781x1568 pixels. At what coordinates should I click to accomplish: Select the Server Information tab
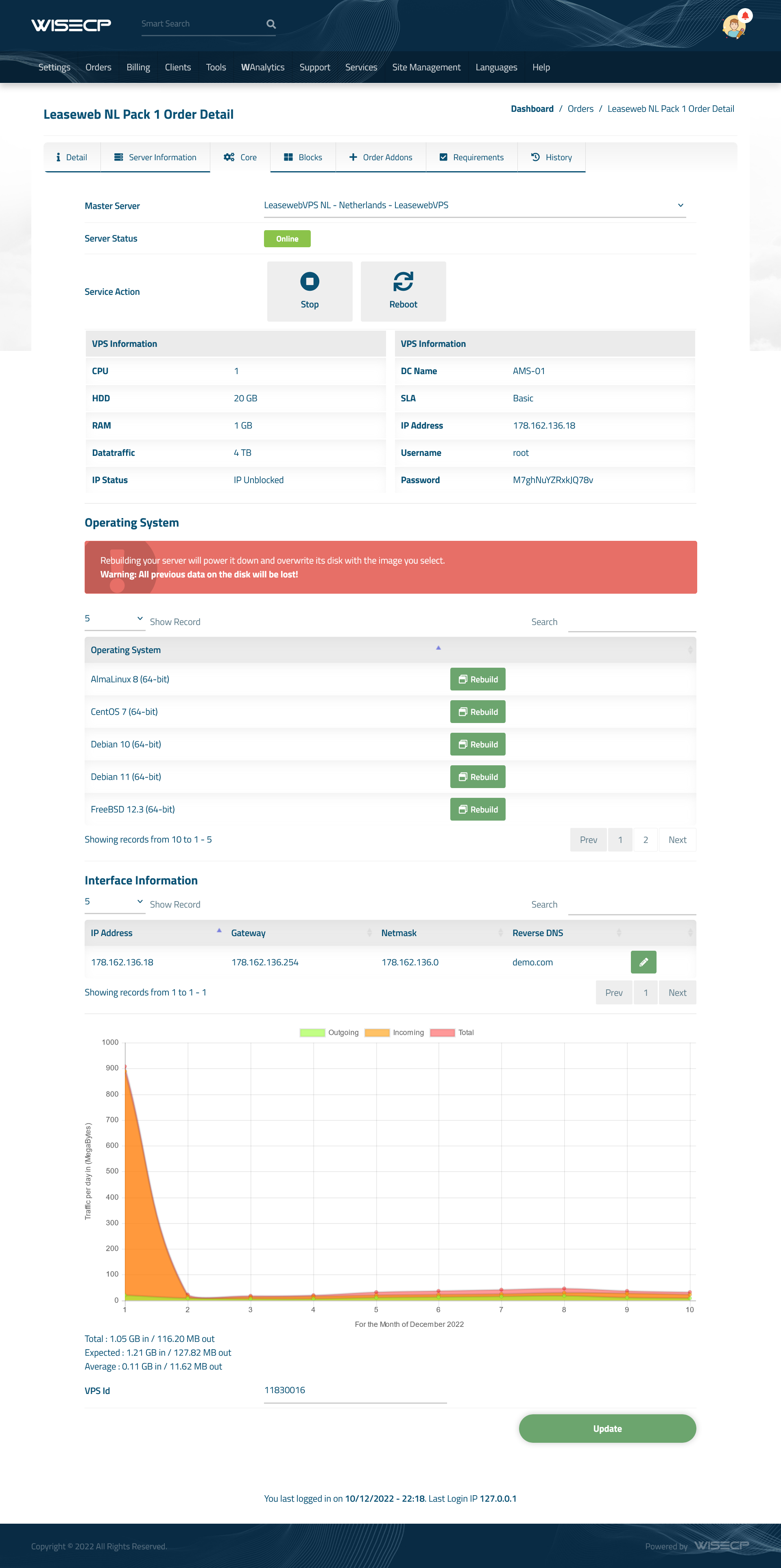click(x=155, y=157)
